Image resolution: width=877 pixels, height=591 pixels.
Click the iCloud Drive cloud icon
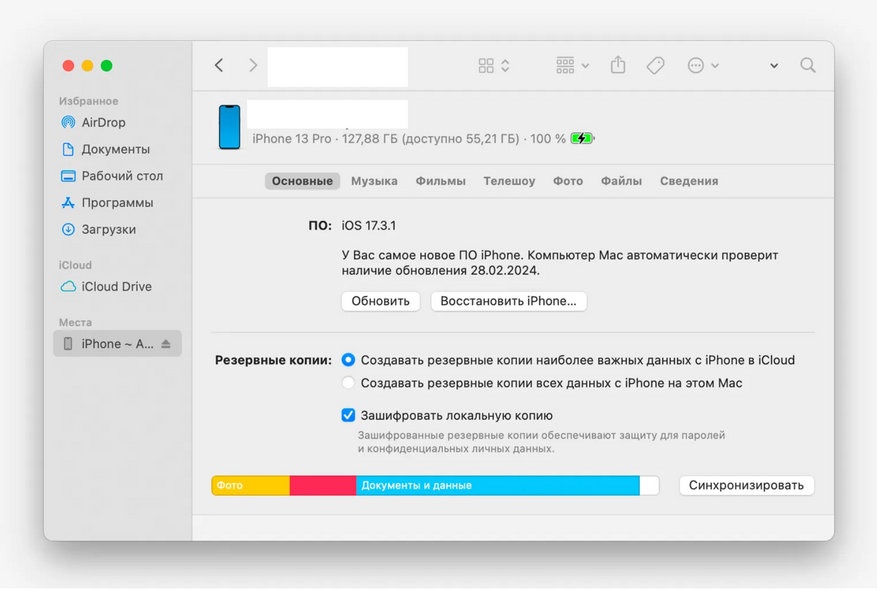pyautogui.click(x=68, y=286)
